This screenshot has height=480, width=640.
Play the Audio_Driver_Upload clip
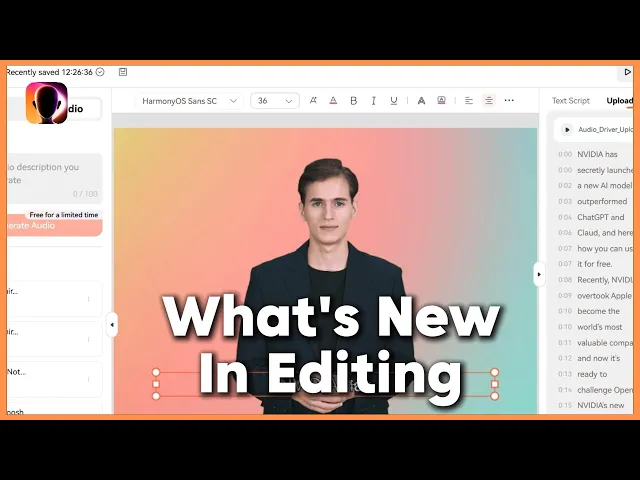567,130
